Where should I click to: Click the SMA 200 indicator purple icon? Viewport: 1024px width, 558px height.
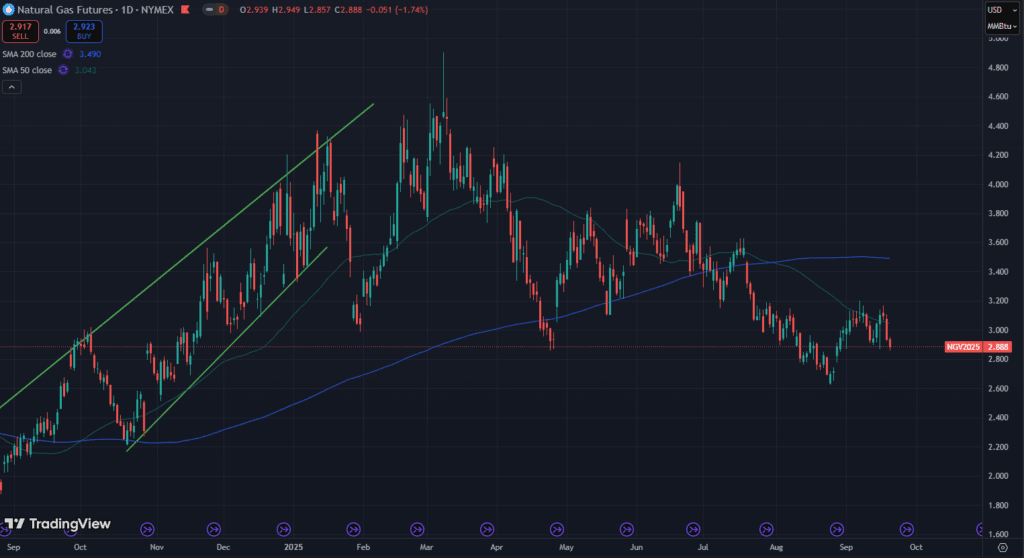(x=68, y=54)
